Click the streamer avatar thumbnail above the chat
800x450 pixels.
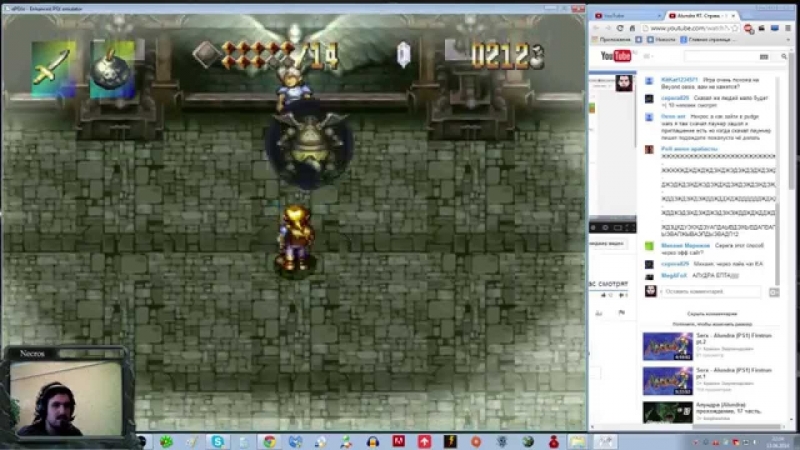(x=623, y=83)
